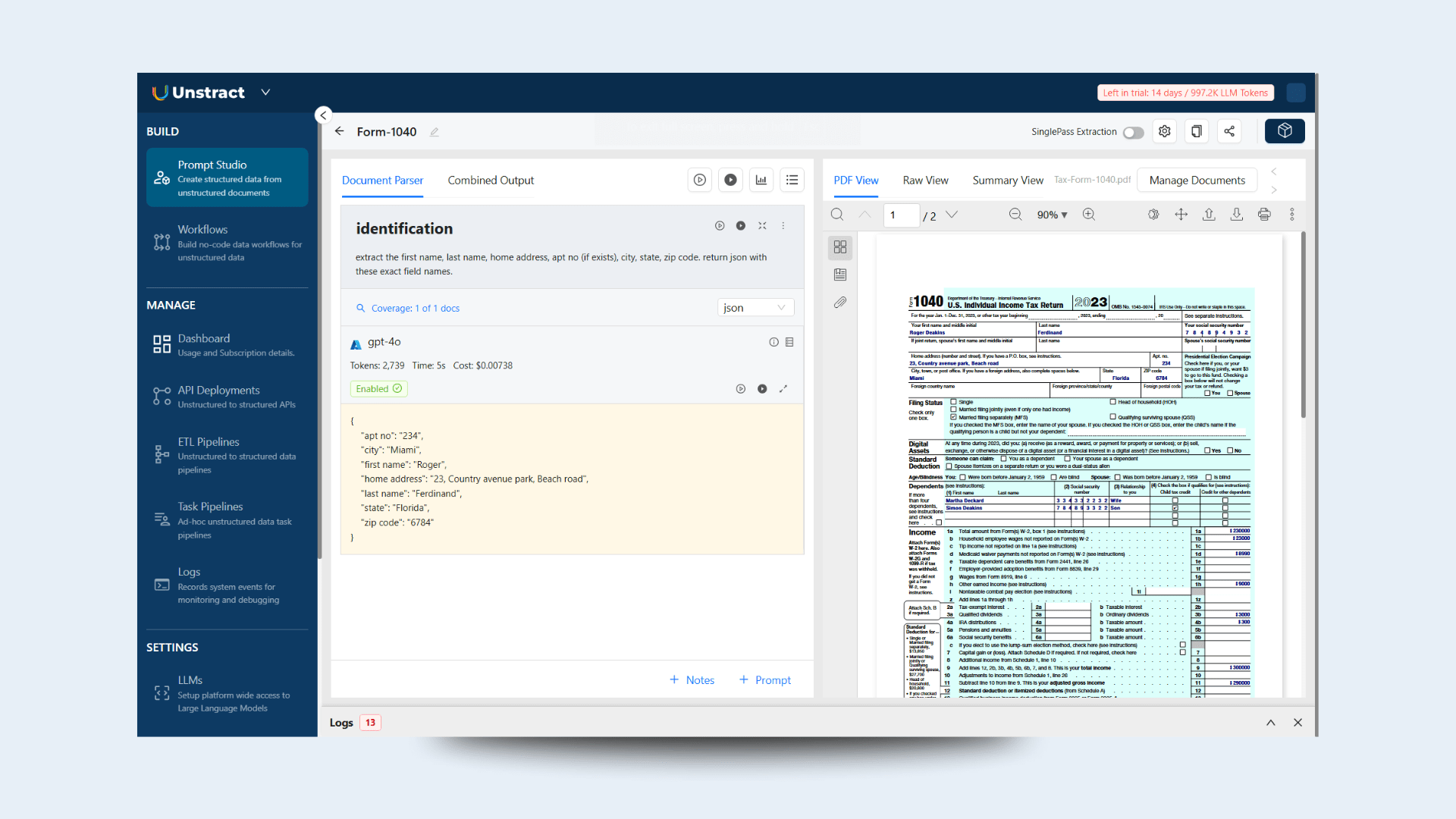Toggle SinglePass Extraction on

click(1133, 132)
